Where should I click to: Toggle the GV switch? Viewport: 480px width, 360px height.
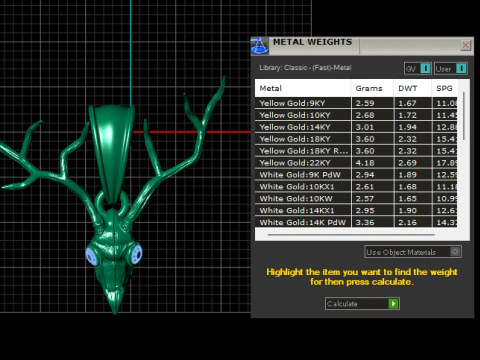coord(418,69)
